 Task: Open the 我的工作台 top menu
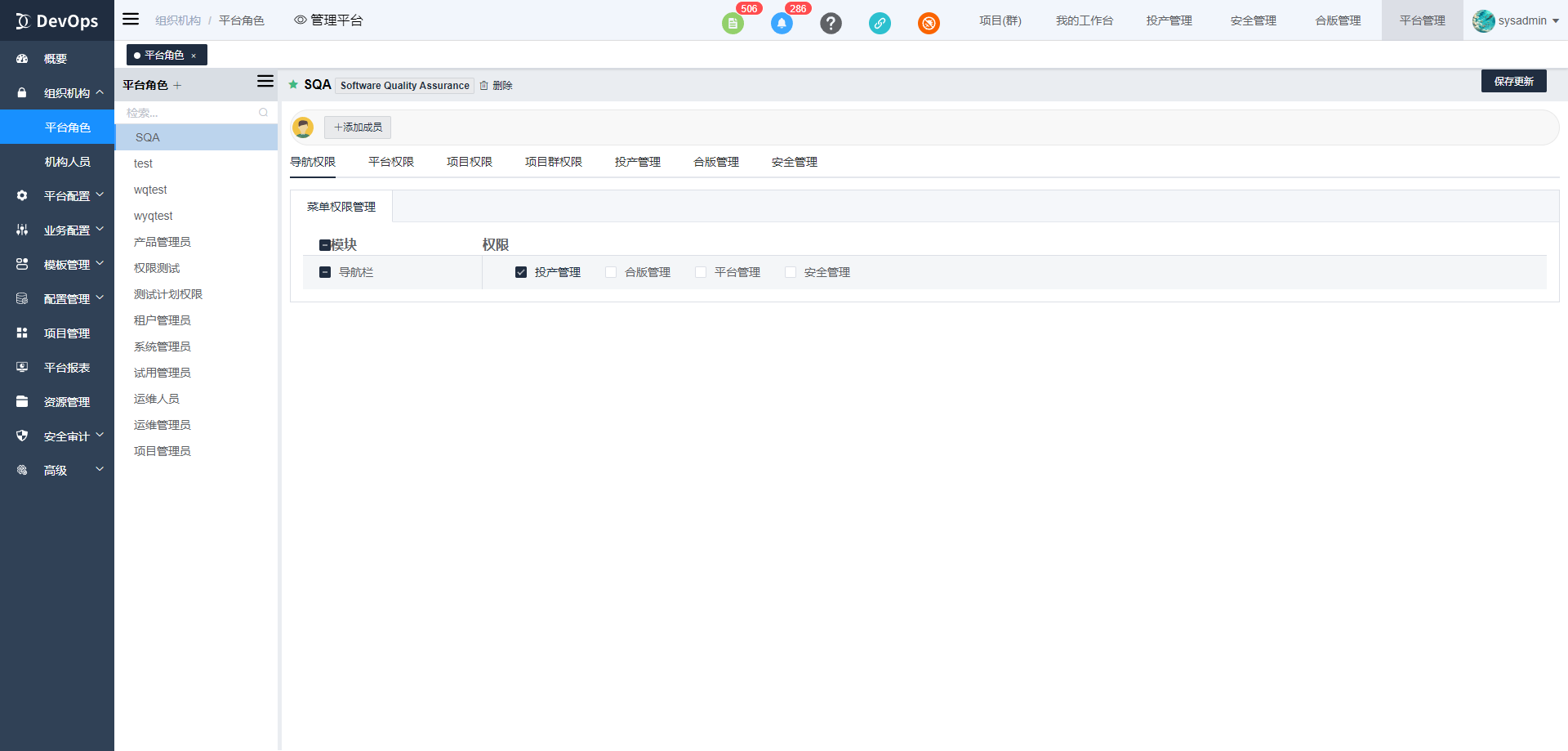pyautogui.click(x=1084, y=20)
